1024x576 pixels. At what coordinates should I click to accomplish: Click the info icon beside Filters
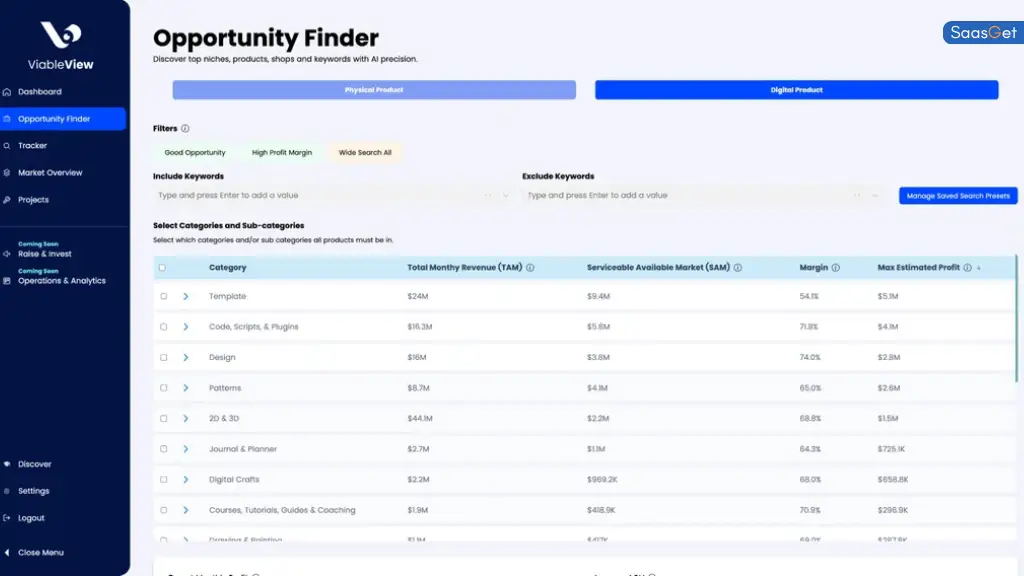pyautogui.click(x=185, y=129)
